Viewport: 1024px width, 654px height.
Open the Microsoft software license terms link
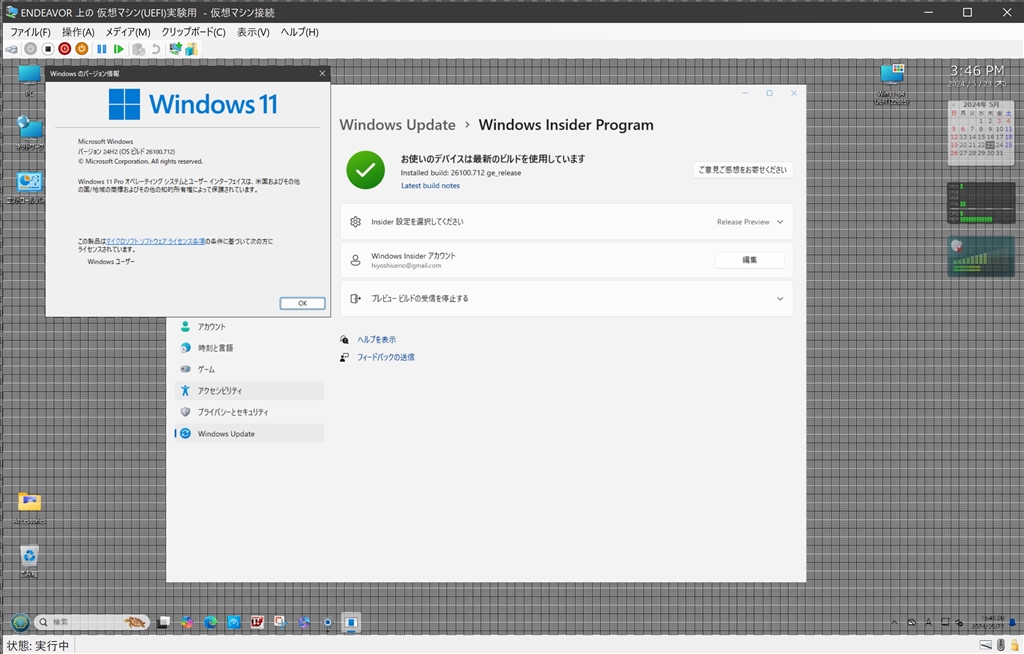[155, 241]
